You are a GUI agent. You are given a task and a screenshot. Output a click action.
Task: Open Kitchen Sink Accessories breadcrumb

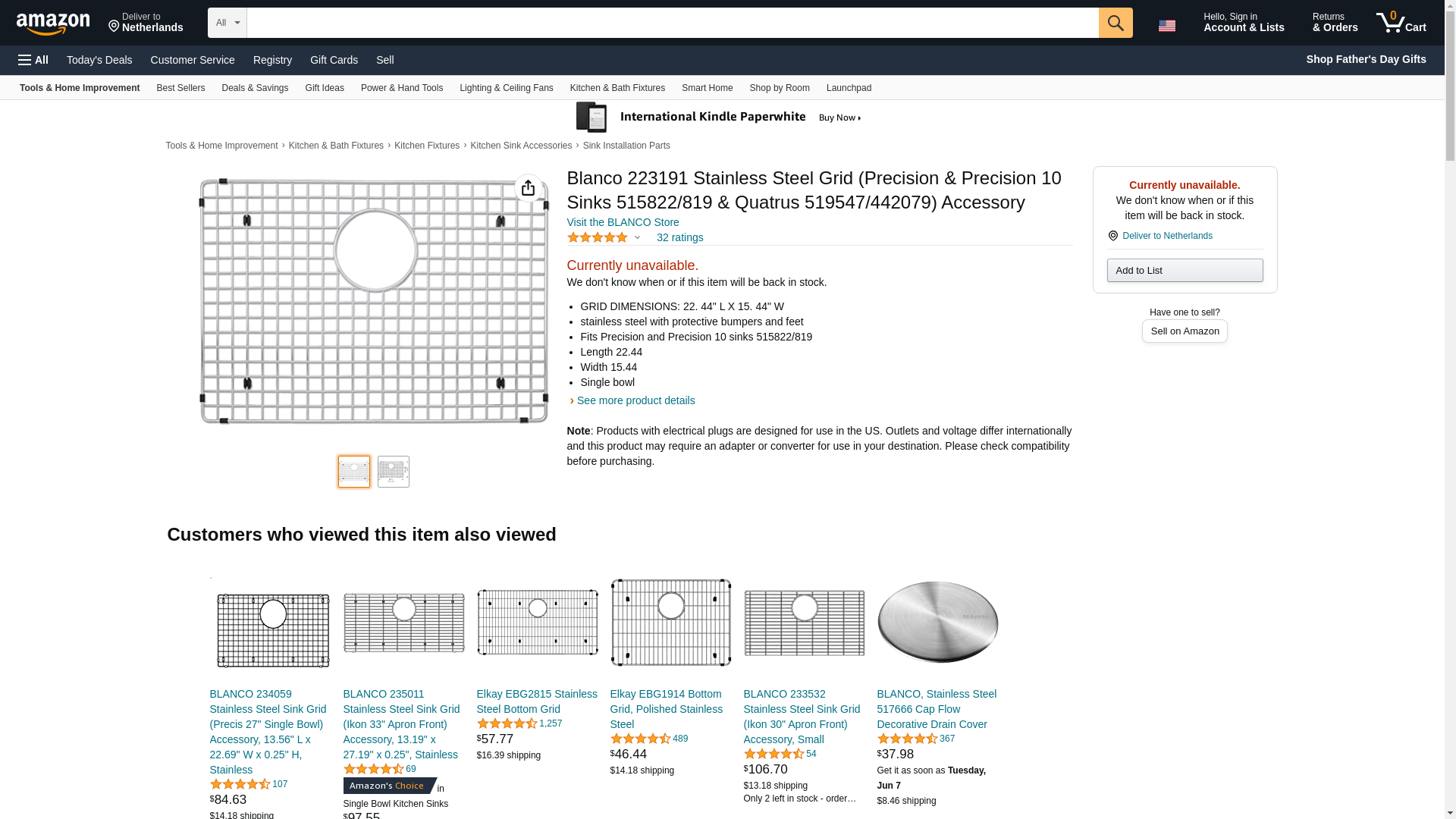(520, 146)
